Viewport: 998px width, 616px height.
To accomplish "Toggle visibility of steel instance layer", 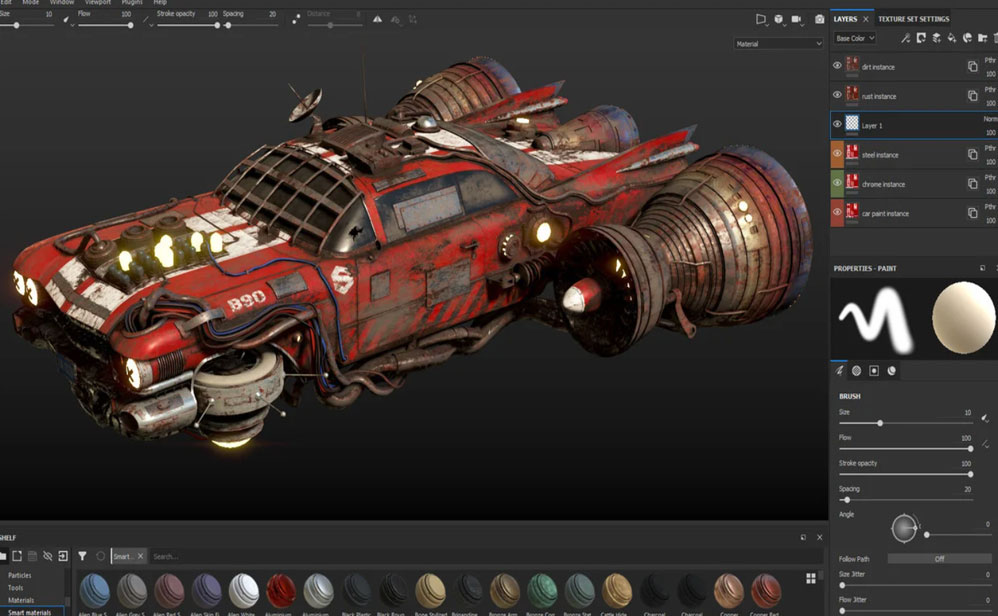I will pos(837,154).
